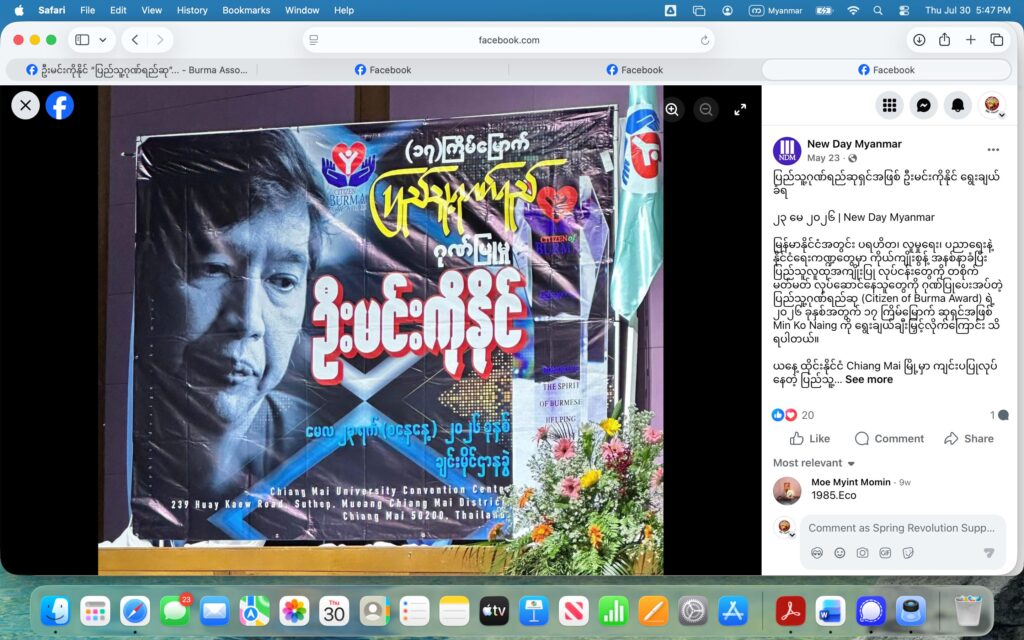Open Adobe Acrobat from the Dock

790,611
